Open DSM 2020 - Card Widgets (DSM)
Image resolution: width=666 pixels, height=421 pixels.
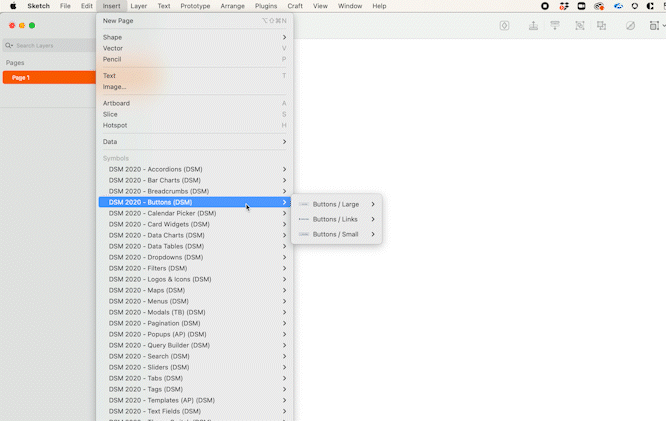(x=195, y=224)
